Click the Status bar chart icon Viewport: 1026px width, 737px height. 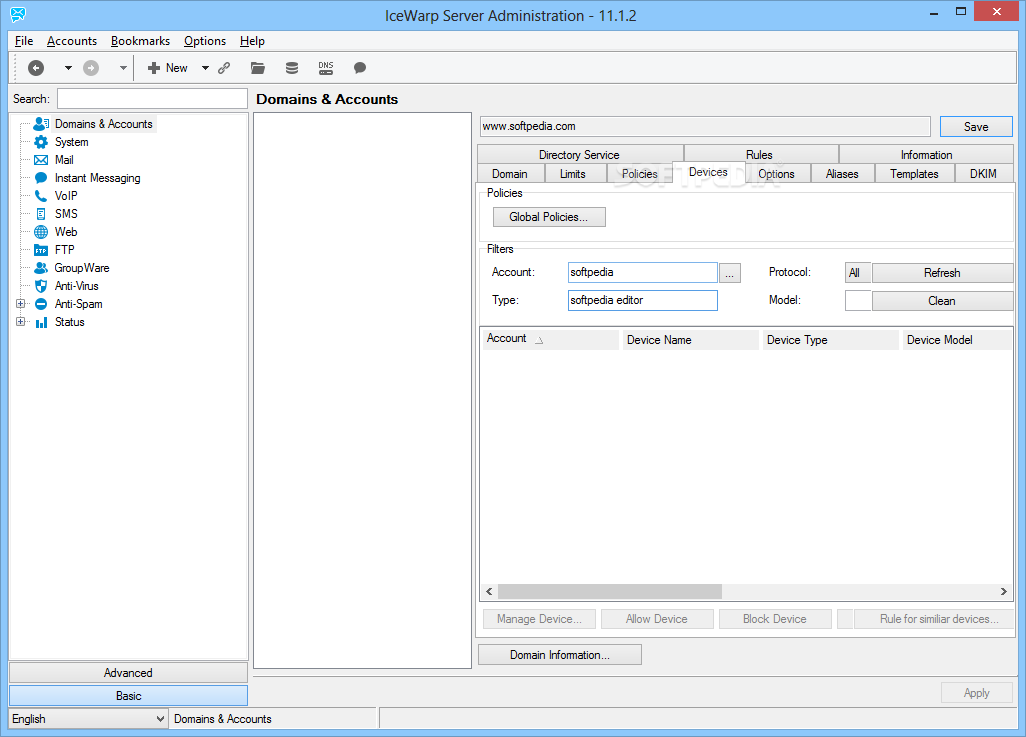pos(41,322)
